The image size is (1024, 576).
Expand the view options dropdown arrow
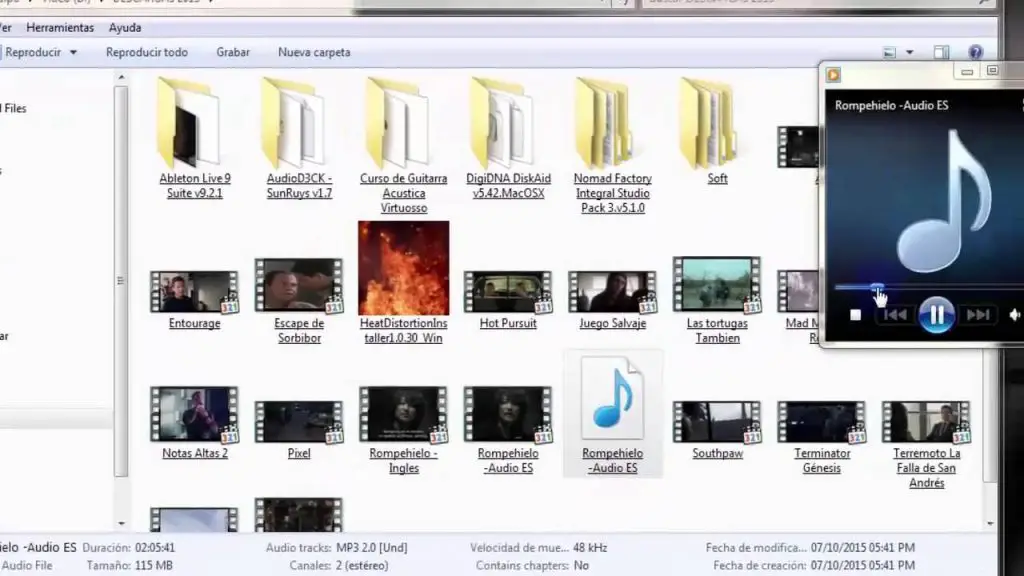coord(909,52)
